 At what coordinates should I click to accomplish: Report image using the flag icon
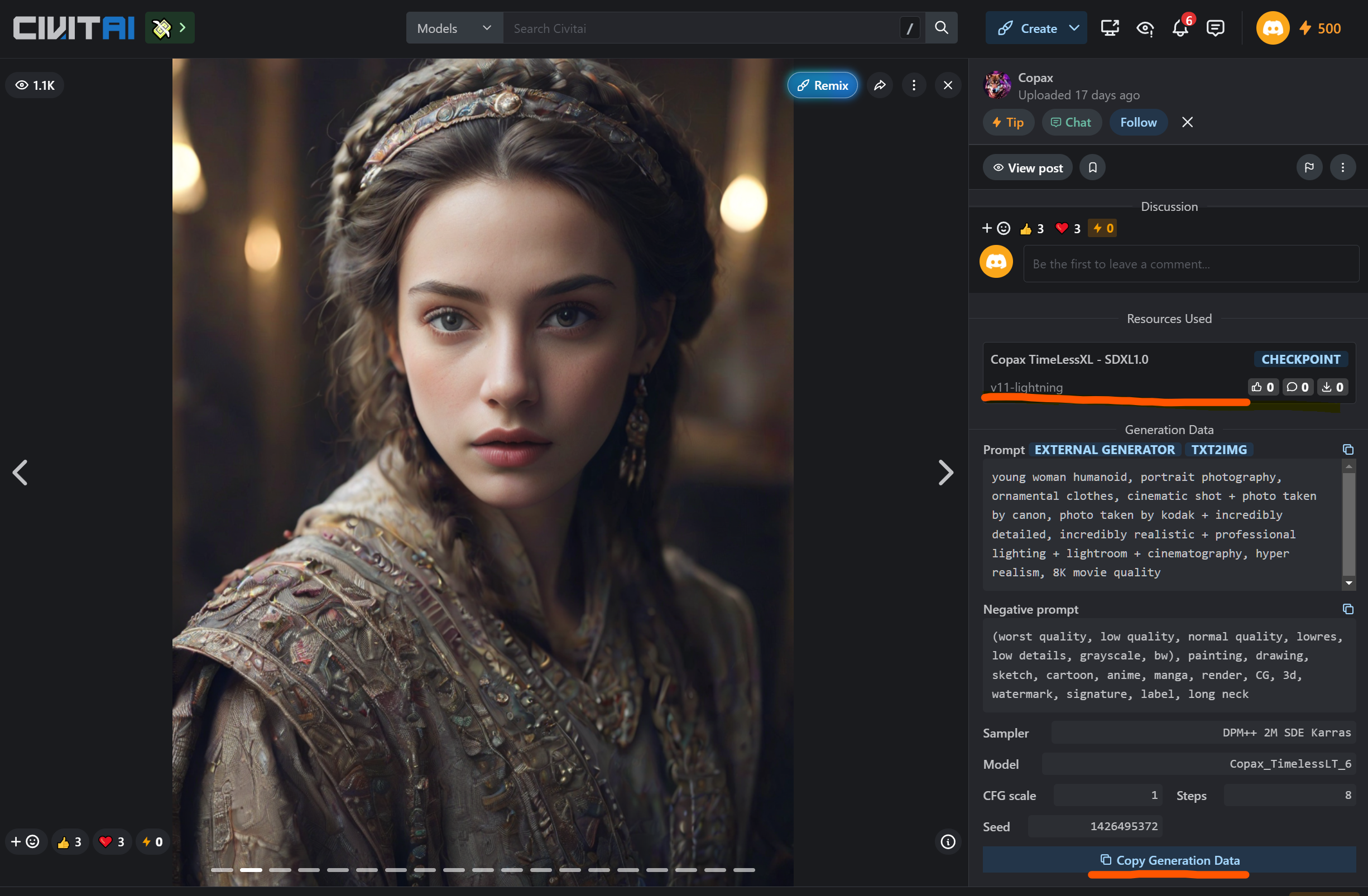point(1309,168)
